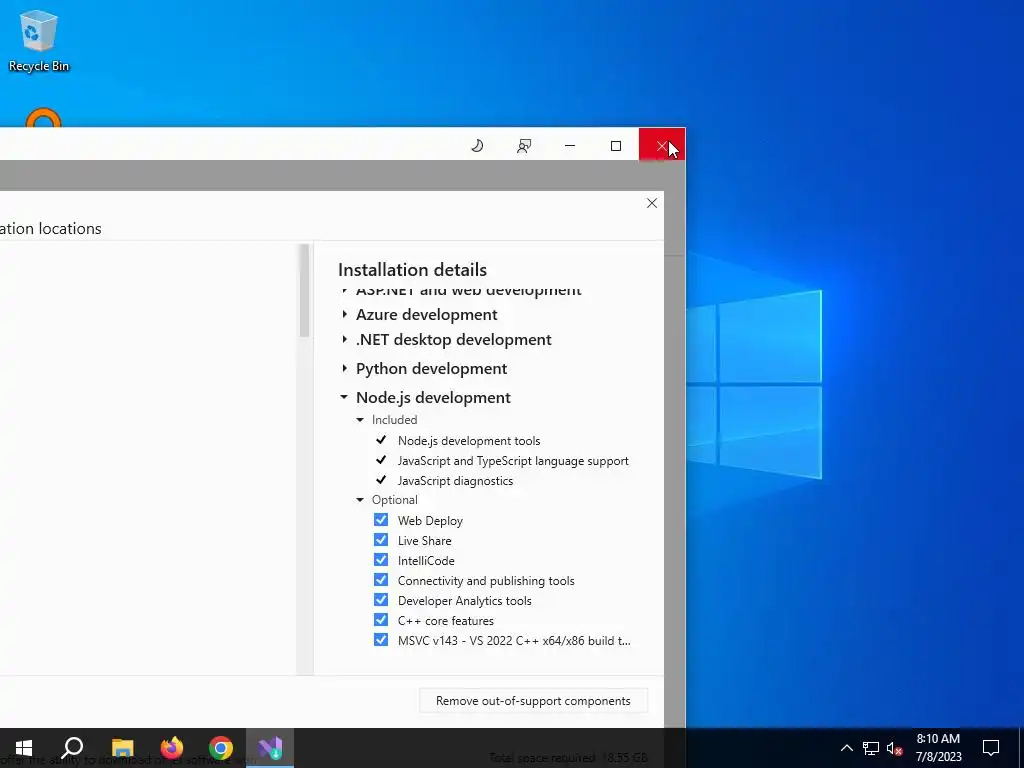Open the Windows Start menu
Viewport: 1024px width, 768px height.
point(24,748)
